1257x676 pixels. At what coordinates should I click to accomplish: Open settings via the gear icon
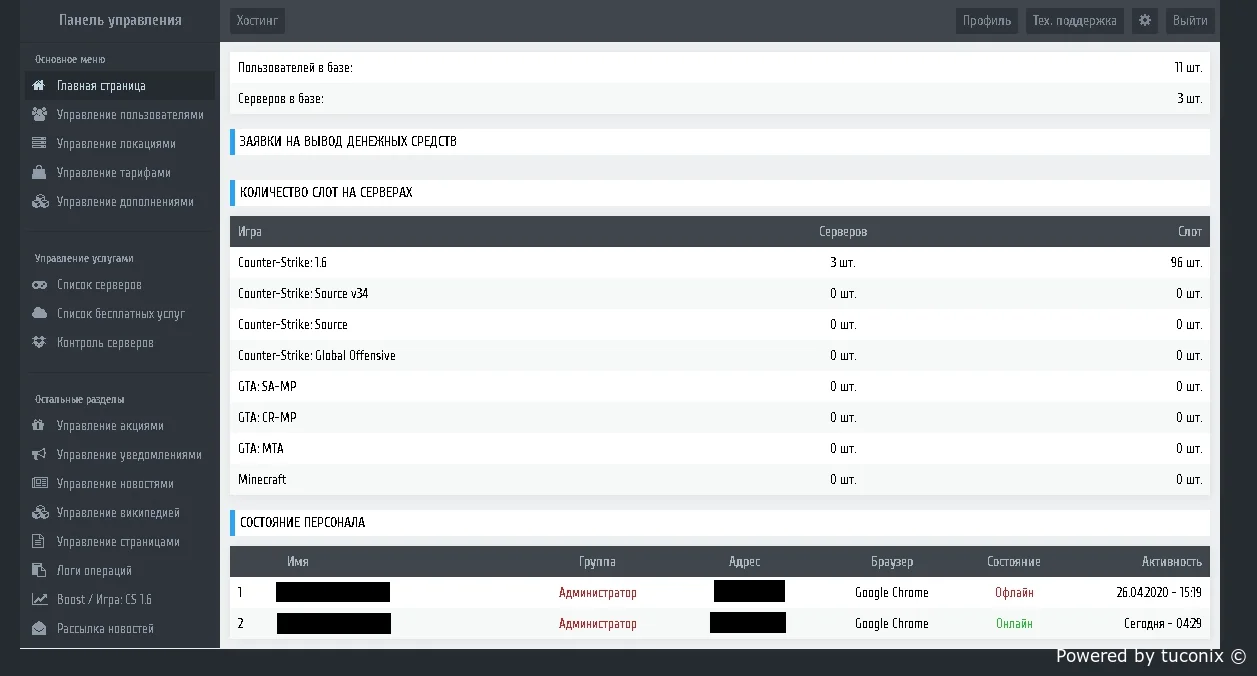tap(1145, 21)
